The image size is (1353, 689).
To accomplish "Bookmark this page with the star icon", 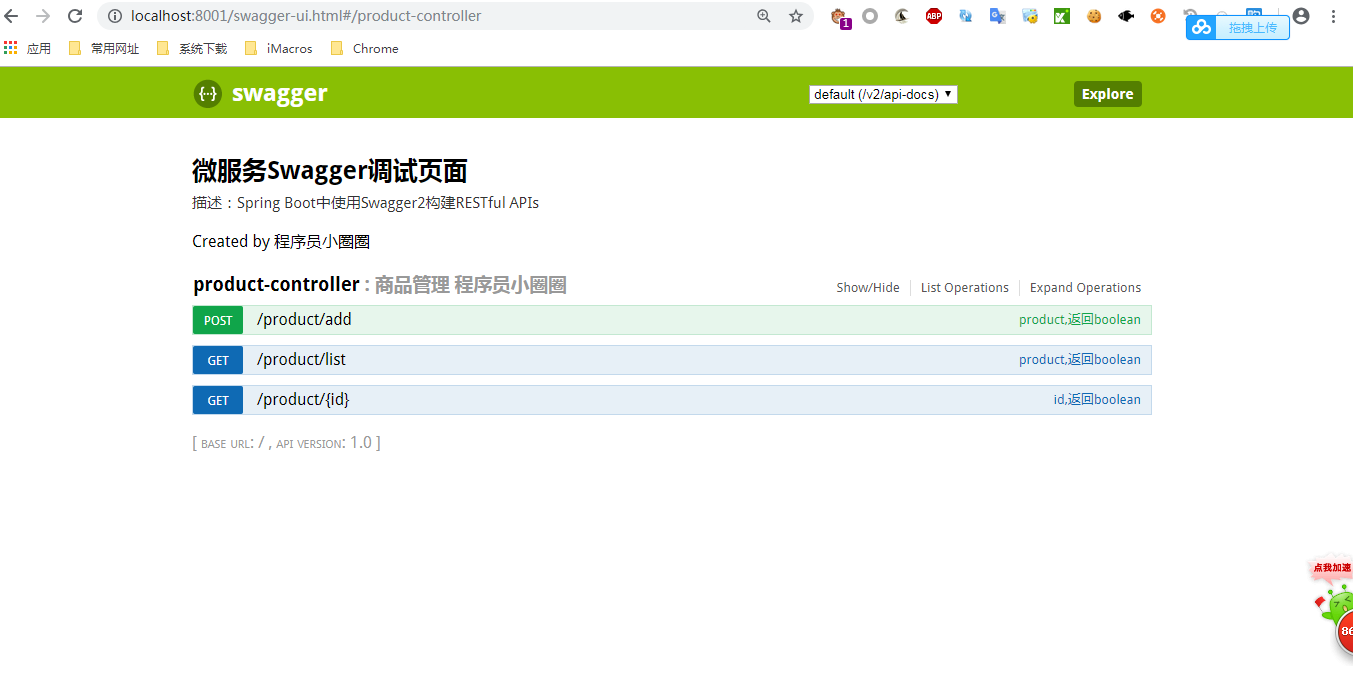I will coord(796,16).
